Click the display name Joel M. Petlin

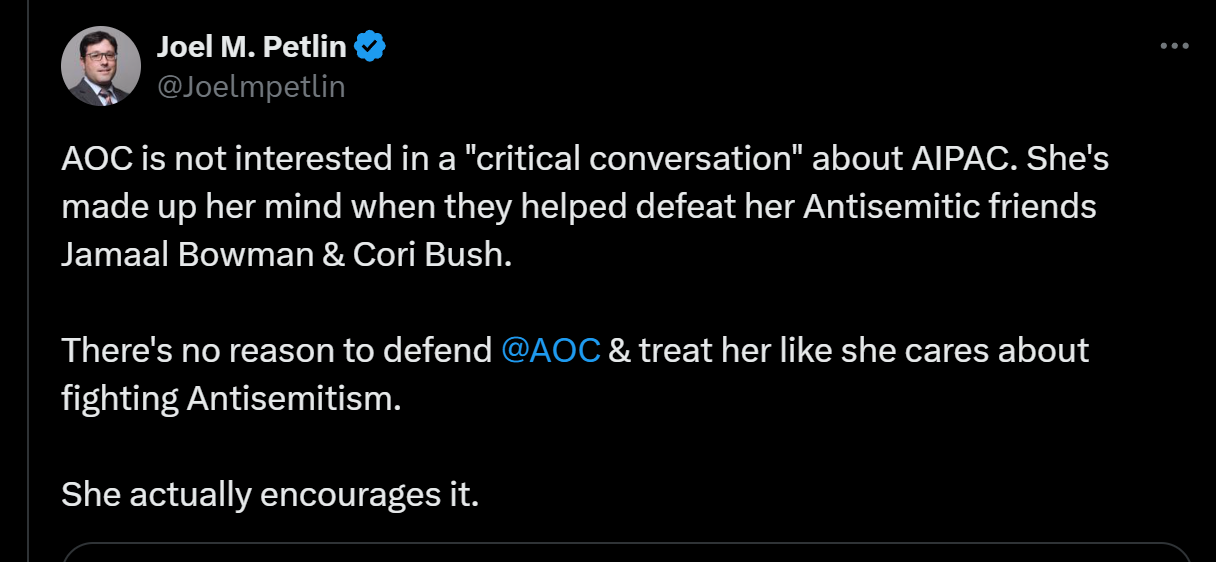point(250,46)
